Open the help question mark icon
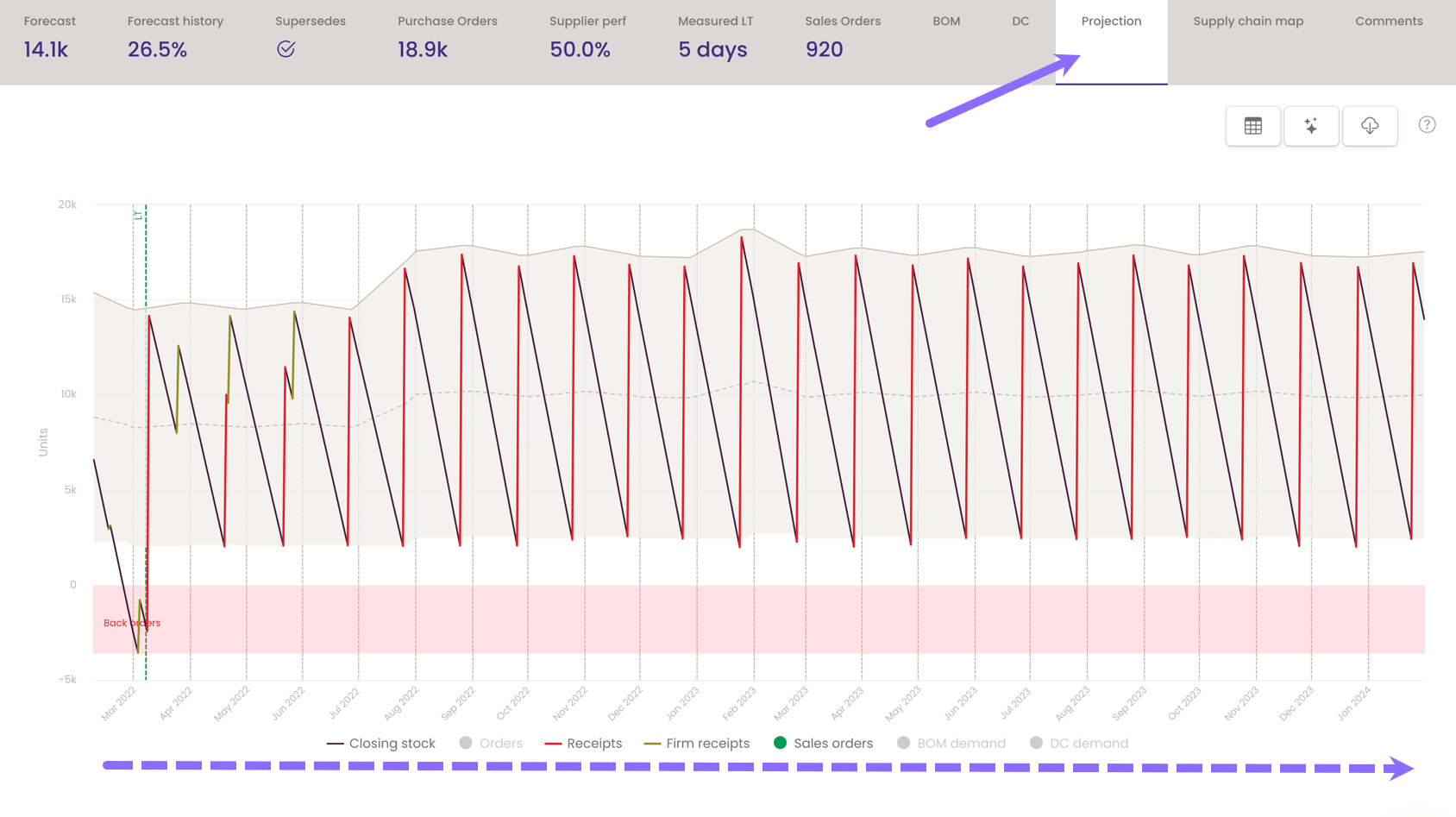Image resolution: width=1456 pixels, height=817 pixels. (x=1427, y=125)
